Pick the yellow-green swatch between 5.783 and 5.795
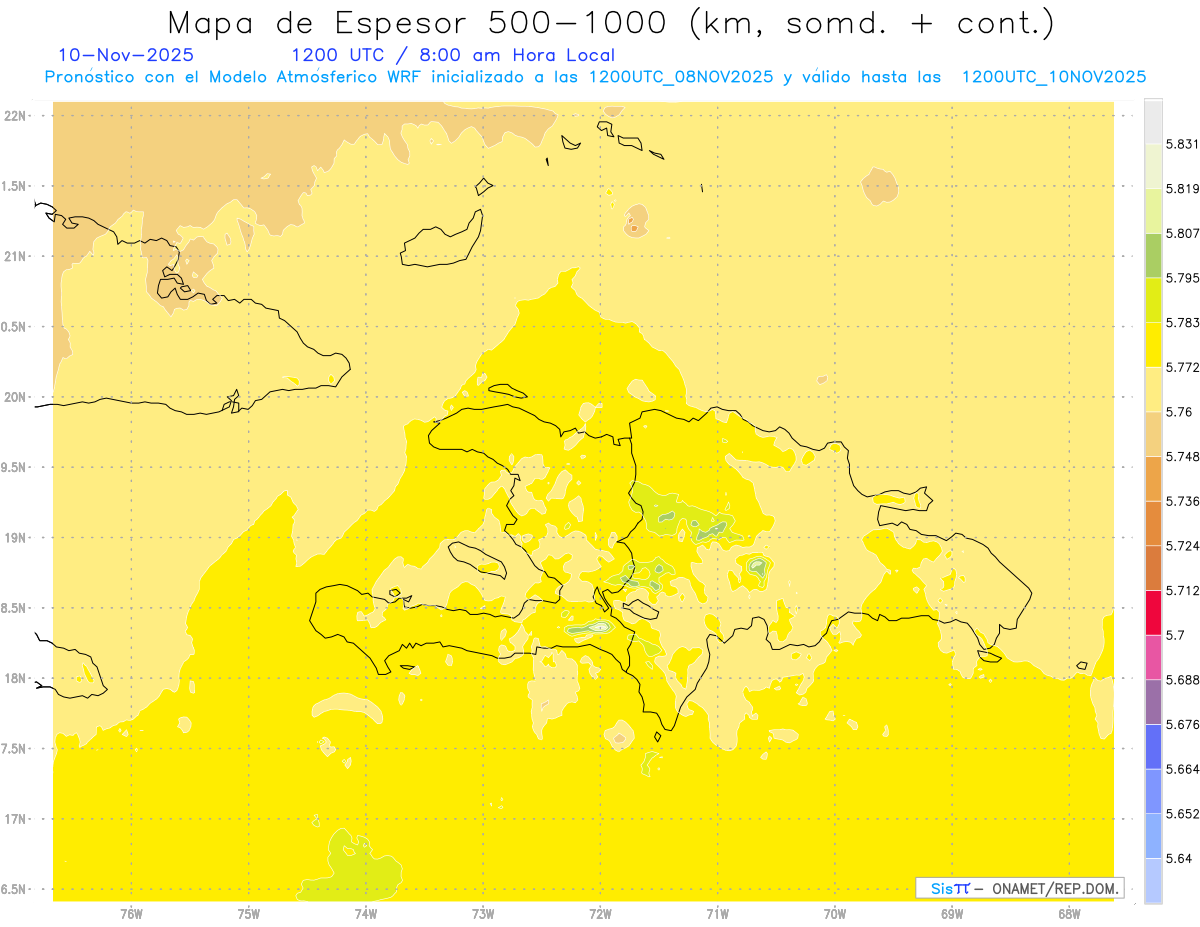 point(1153,300)
